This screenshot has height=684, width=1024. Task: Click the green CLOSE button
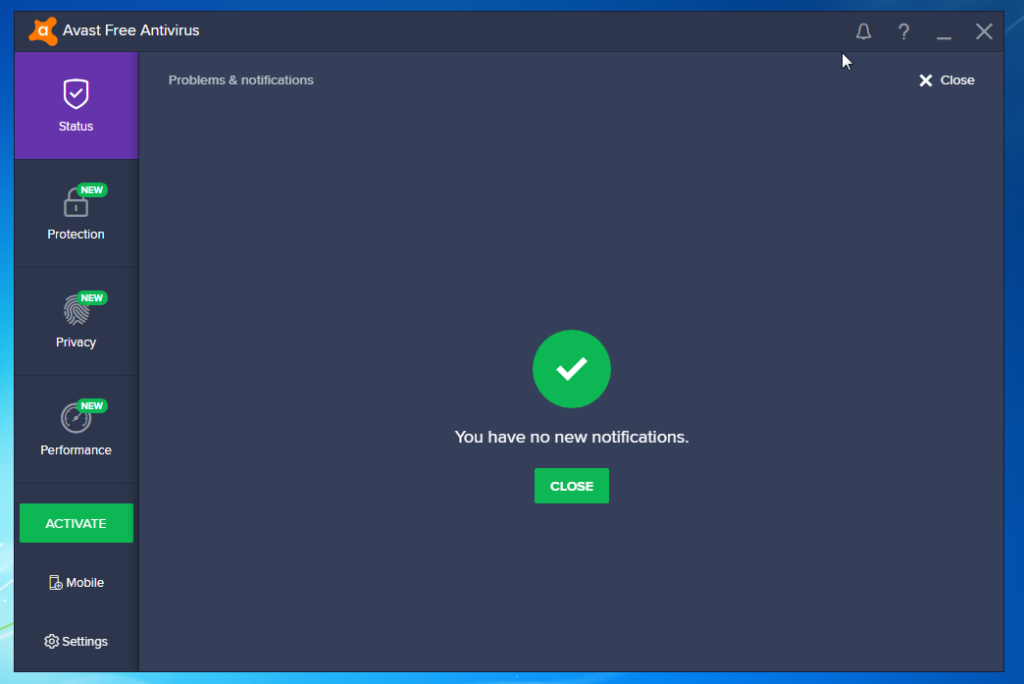pos(571,486)
